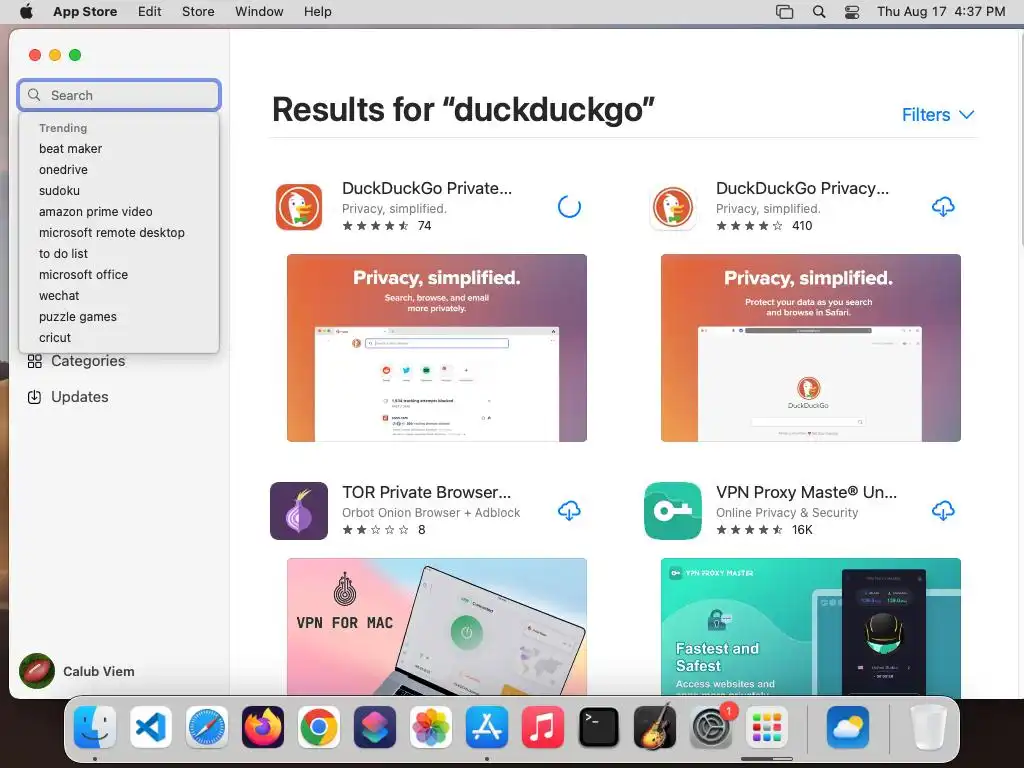This screenshot has height=768, width=1024.
Task: Select trending search 'amazon prime video'
Action: click(x=95, y=212)
